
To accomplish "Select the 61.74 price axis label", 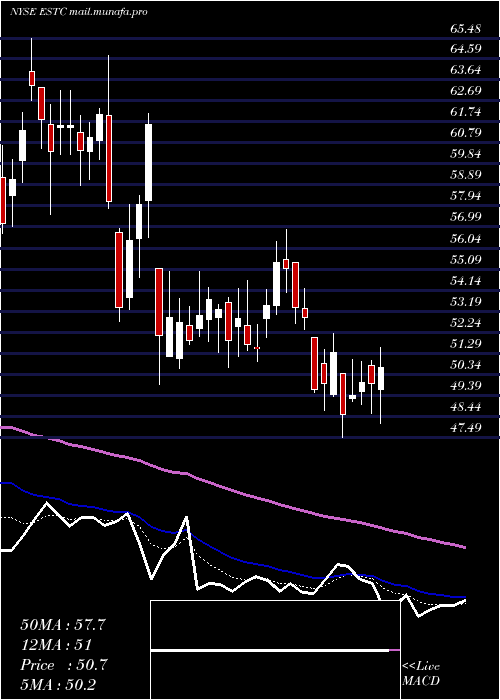I will pos(466,112).
